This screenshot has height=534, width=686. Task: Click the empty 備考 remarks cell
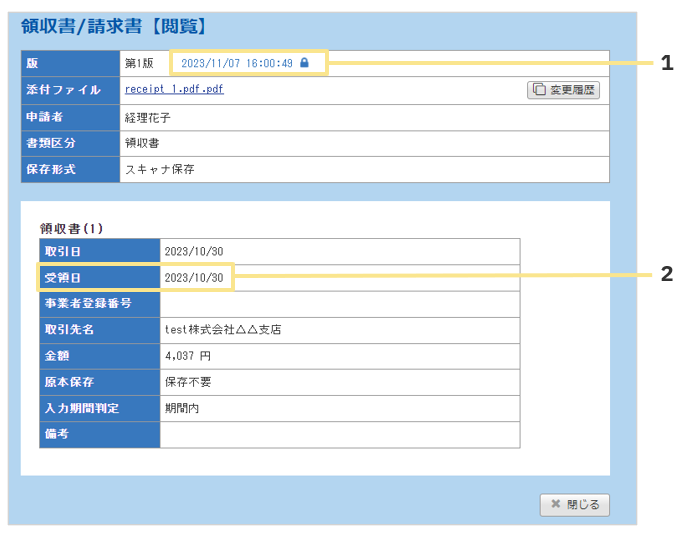tap(339, 434)
